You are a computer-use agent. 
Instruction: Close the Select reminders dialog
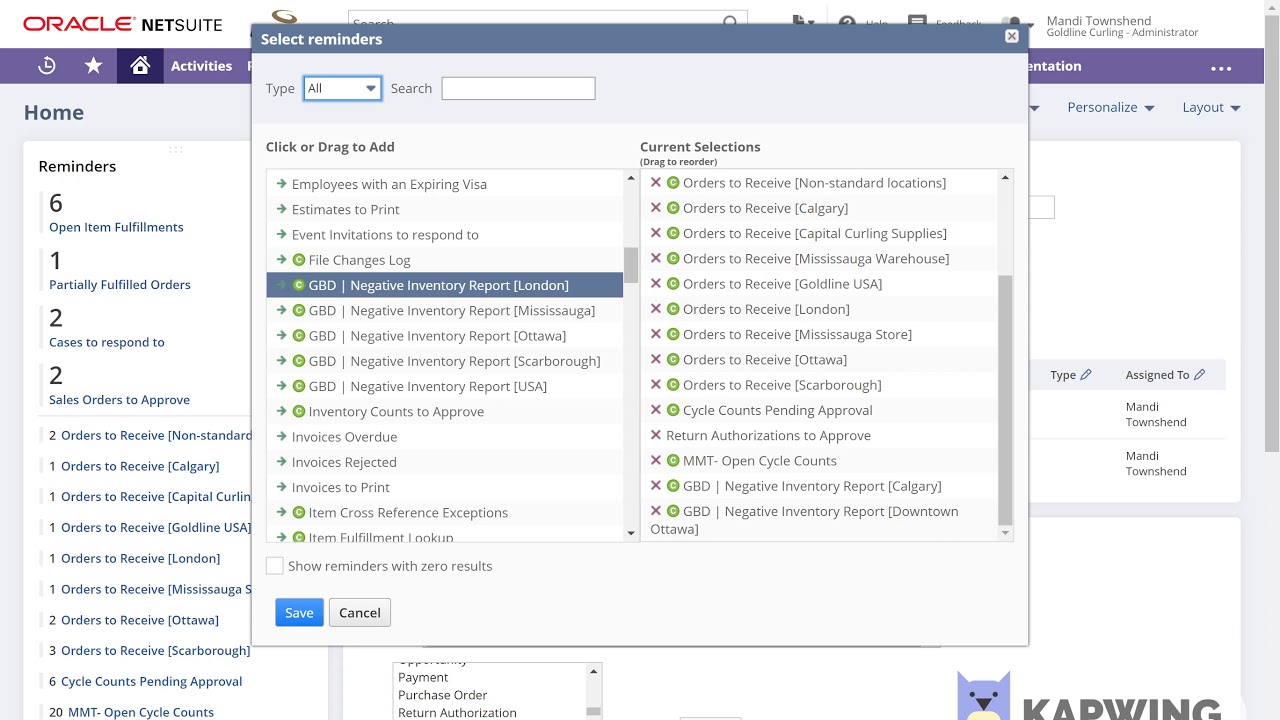pos(1012,36)
